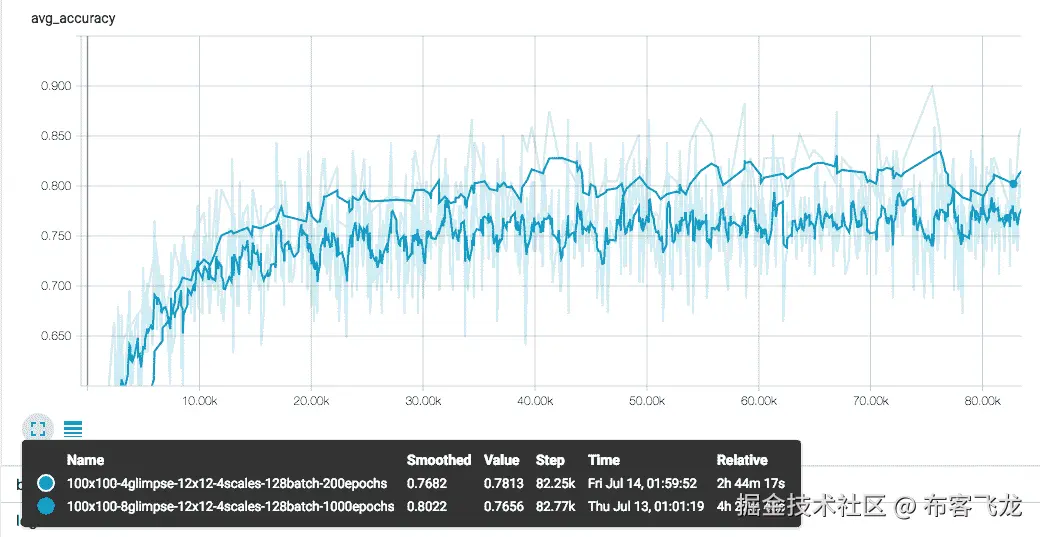Click time Fri Jul 14, 01:59:52
Viewport: 1040px width, 537px height.
pos(642,483)
